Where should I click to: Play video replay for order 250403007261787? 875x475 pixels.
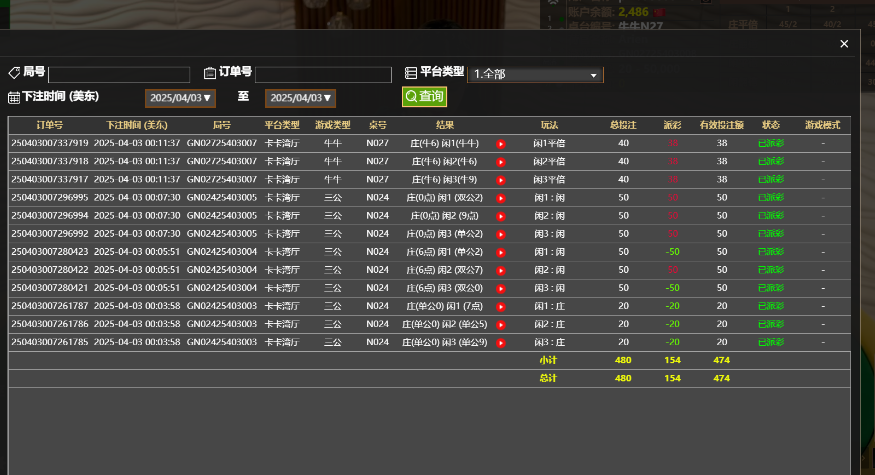coord(501,306)
